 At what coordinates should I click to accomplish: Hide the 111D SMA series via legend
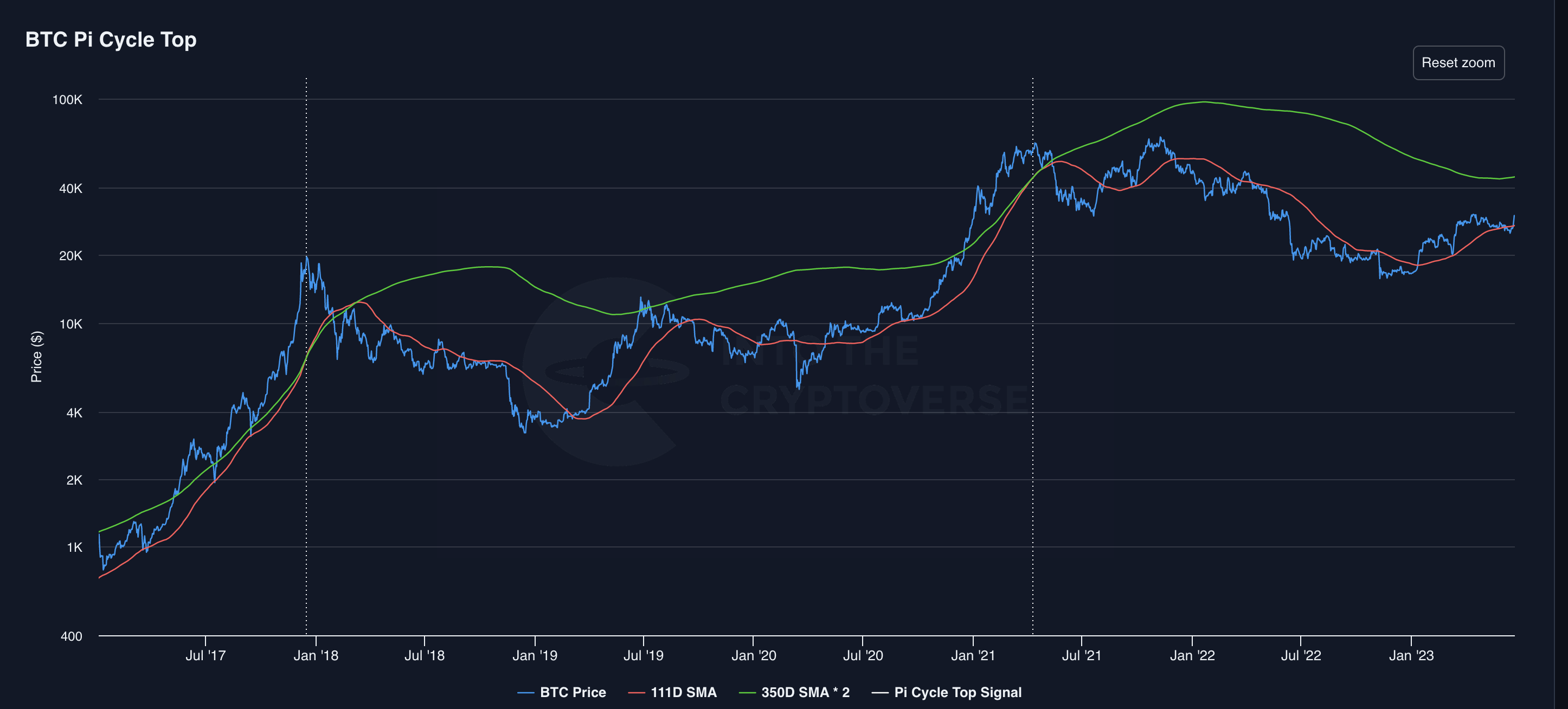(x=683, y=692)
